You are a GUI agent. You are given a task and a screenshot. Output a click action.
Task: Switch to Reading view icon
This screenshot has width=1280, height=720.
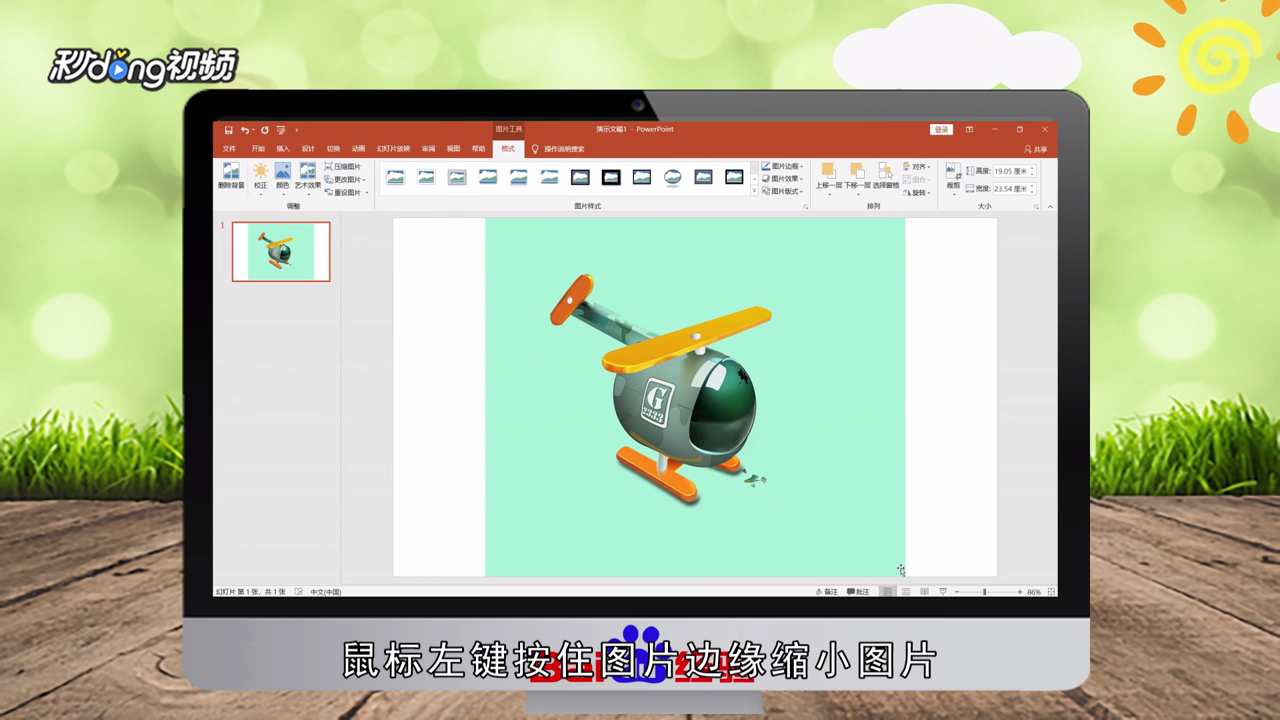point(925,592)
